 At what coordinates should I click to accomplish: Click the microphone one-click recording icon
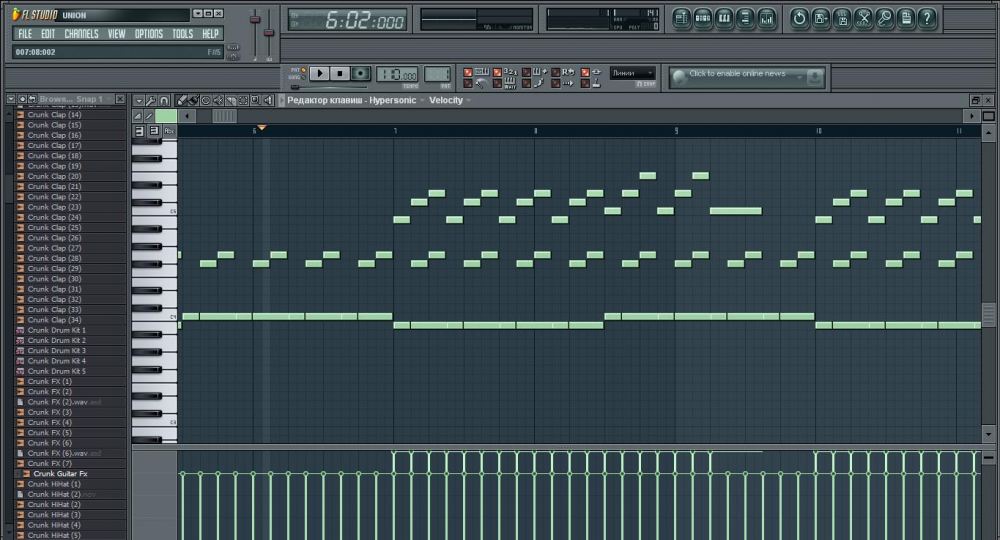click(885, 18)
